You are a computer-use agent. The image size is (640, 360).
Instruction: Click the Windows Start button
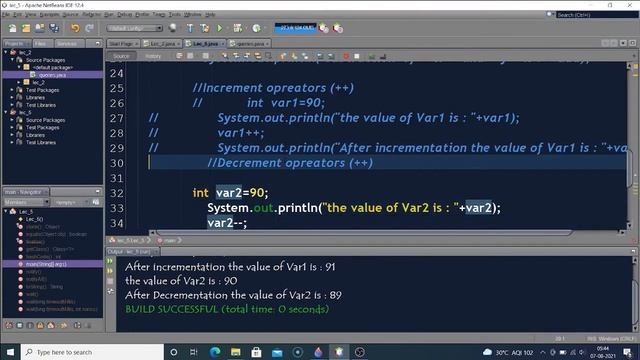tap(10, 352)
